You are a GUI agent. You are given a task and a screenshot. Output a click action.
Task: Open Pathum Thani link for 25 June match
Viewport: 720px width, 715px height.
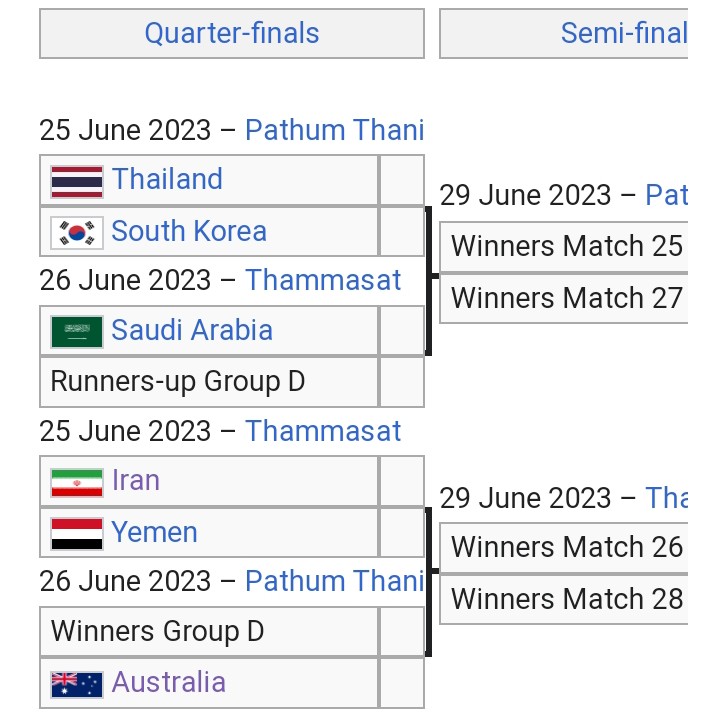[x=335, y=130]
